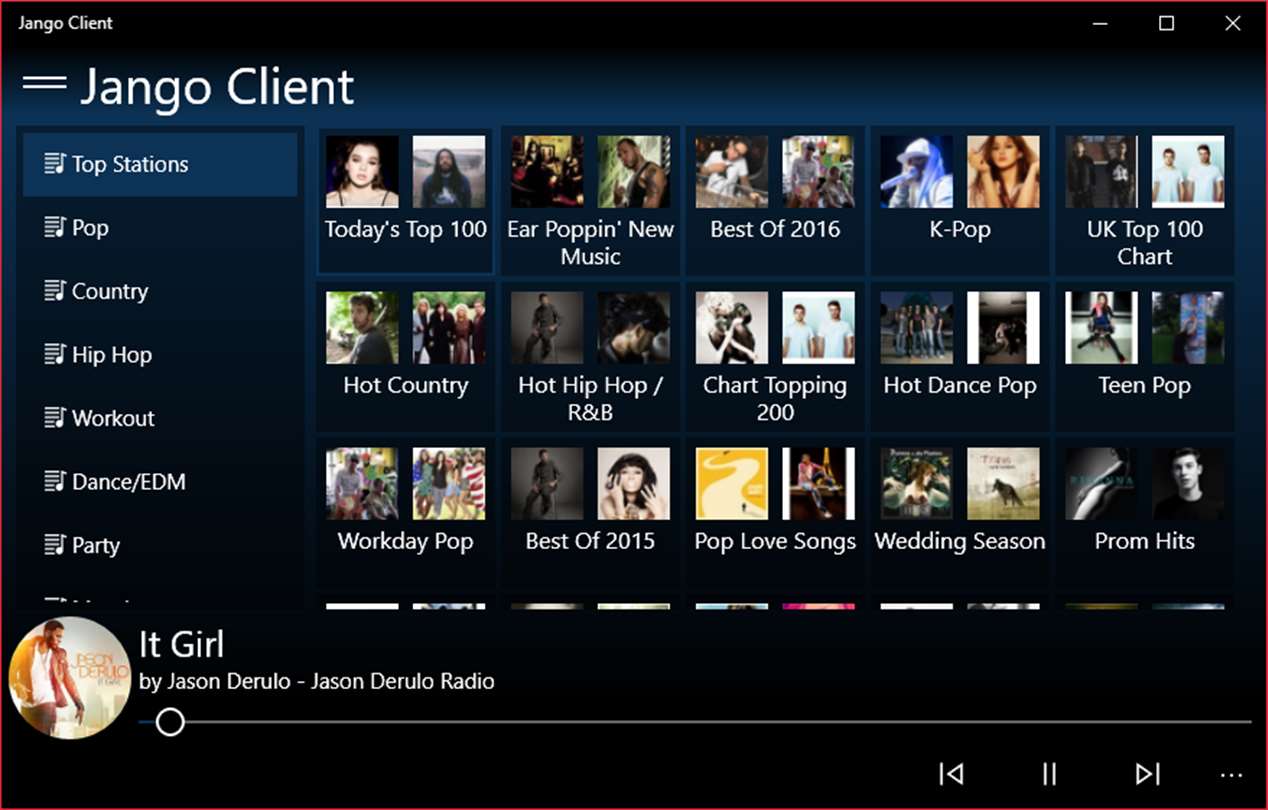The height and width of the screenshot is (810, 1268).
Task: Skip to the previous track
Action: pos(951,773)
